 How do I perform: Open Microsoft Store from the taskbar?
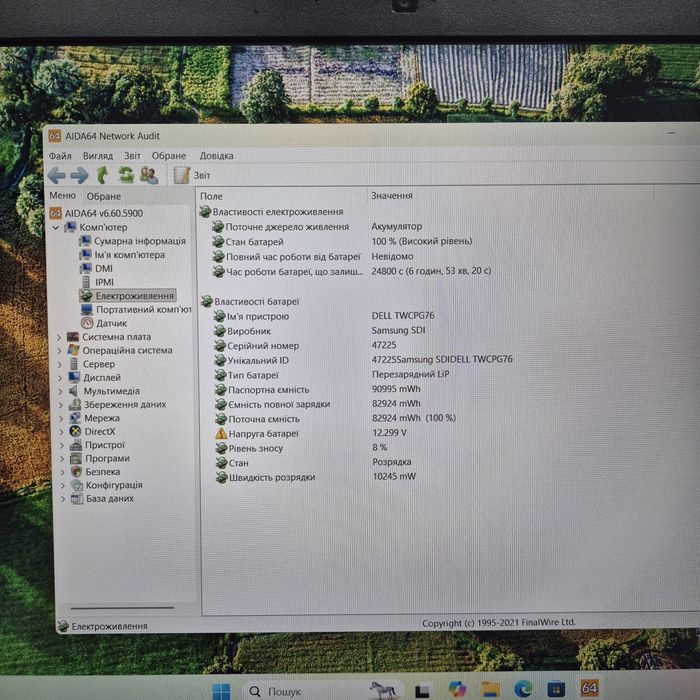[556, 689]
